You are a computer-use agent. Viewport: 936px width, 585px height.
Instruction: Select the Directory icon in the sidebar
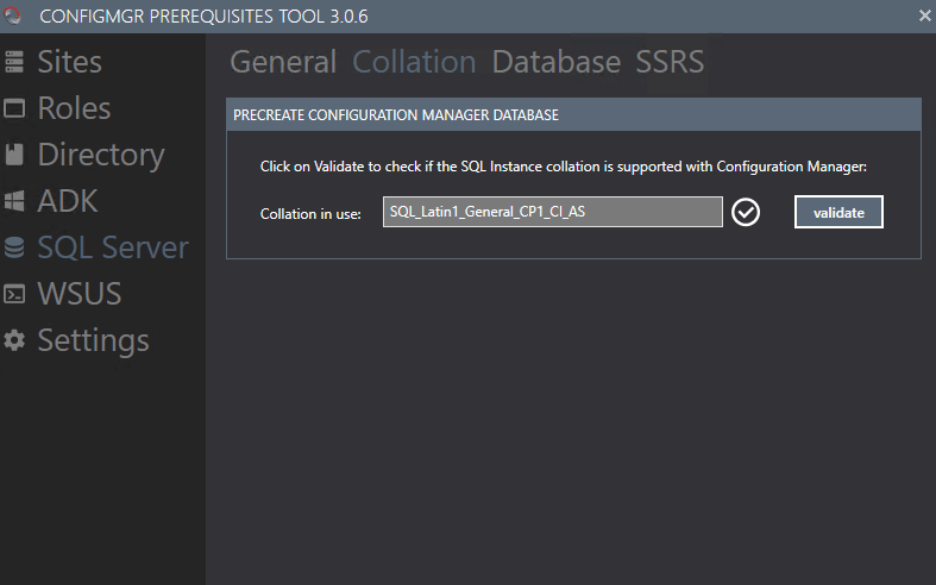pos(17,154)
